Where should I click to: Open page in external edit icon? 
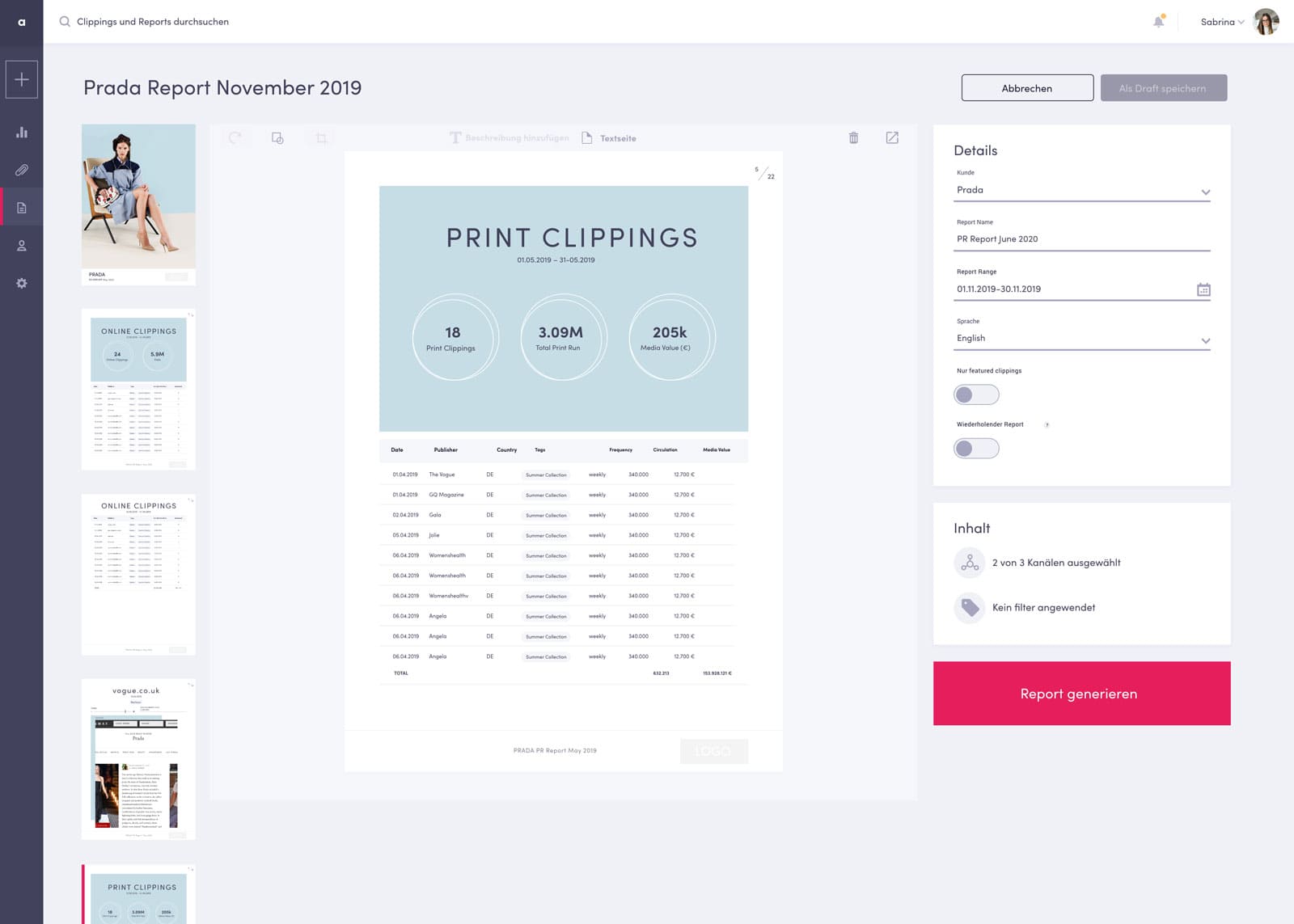tap(892, 137)
